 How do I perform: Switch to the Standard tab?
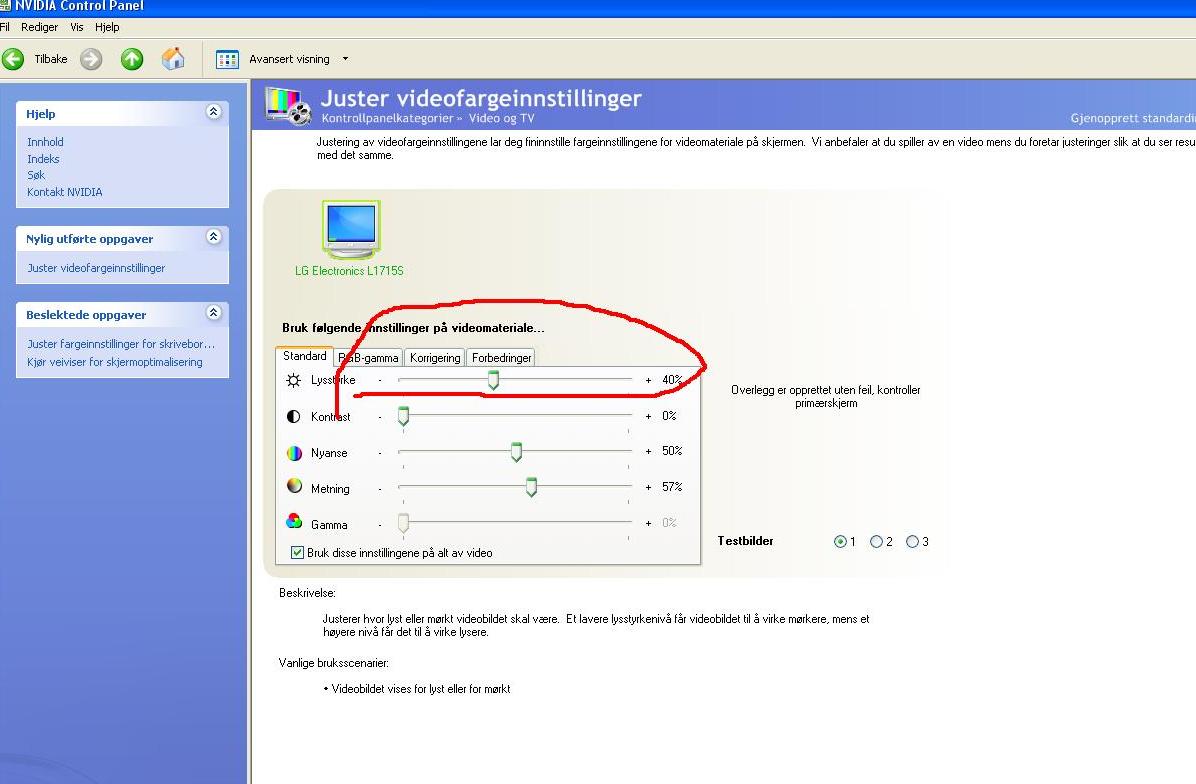[304, 356]
